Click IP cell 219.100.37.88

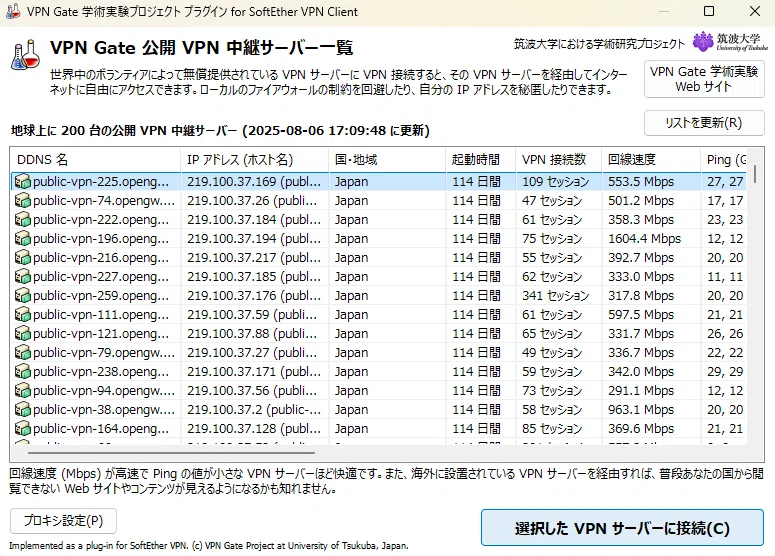click(x=252, y=334)
